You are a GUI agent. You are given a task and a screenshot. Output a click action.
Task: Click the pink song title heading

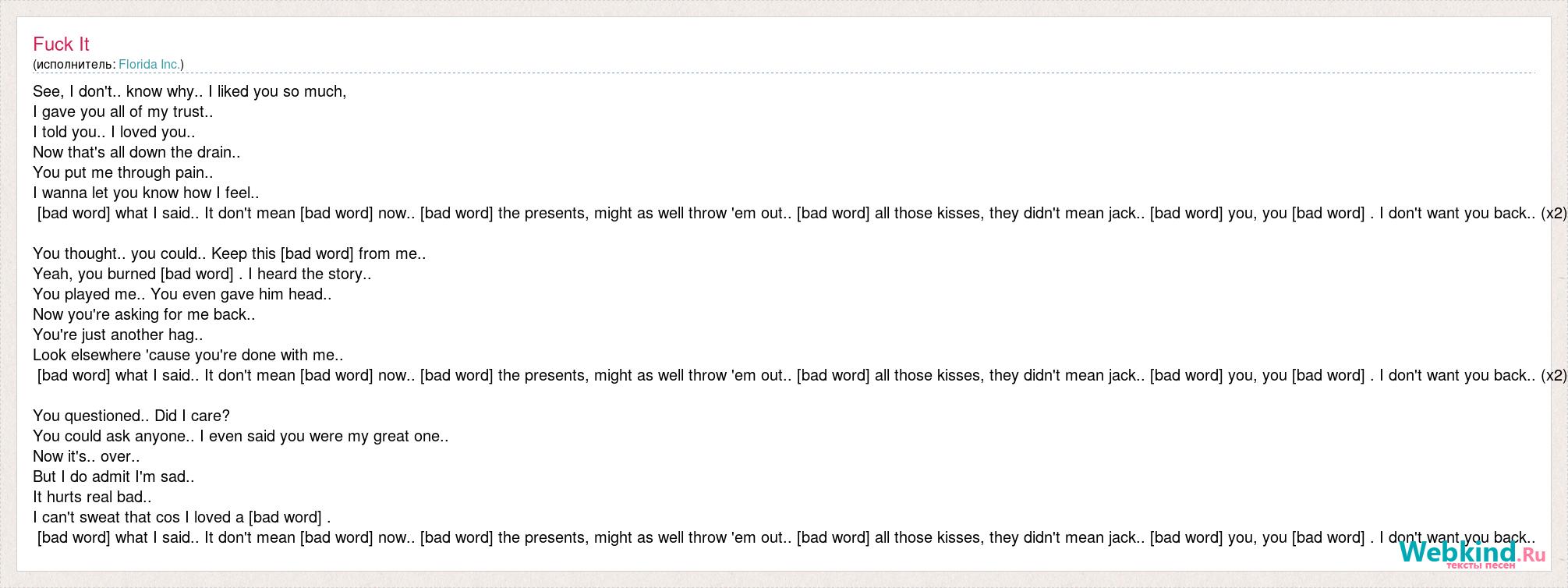point(61,44)
